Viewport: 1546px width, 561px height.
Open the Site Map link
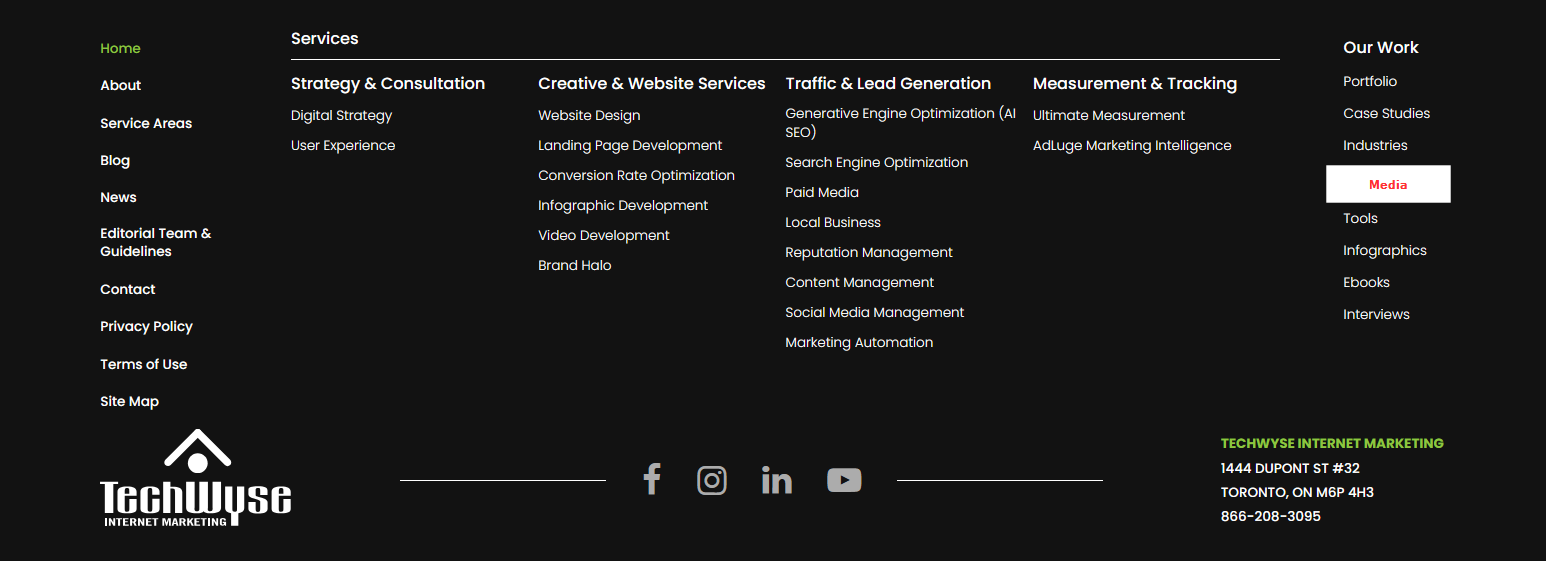click(x=129, y=401)
